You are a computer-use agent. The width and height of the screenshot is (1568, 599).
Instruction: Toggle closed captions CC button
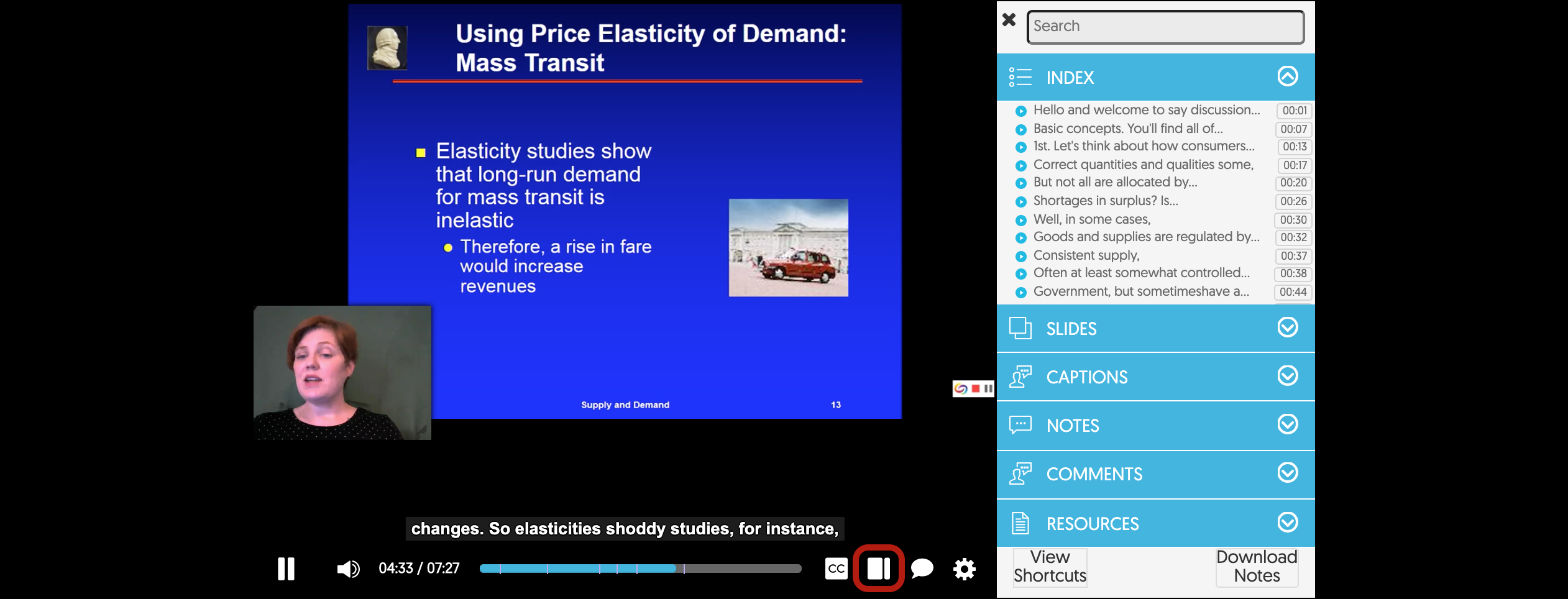point(836,569)
